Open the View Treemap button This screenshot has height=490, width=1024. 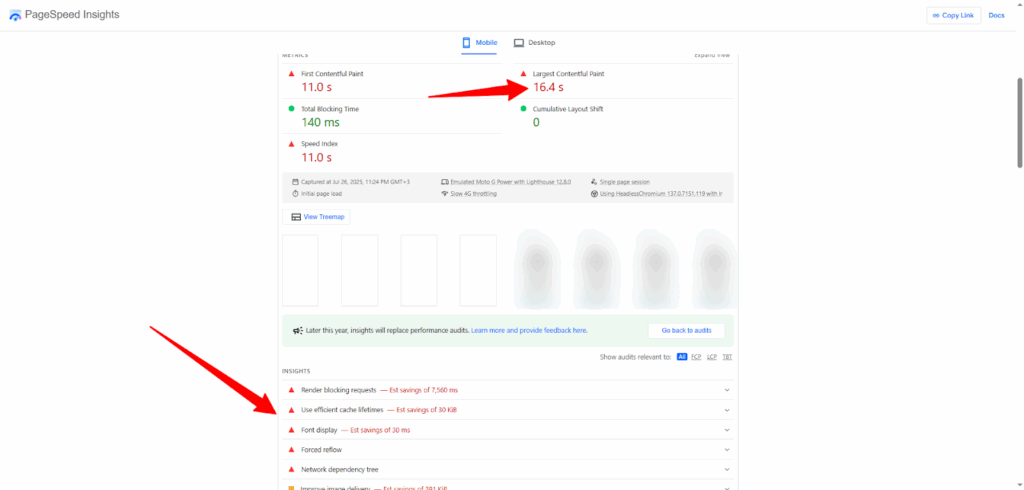coord(316,217)
